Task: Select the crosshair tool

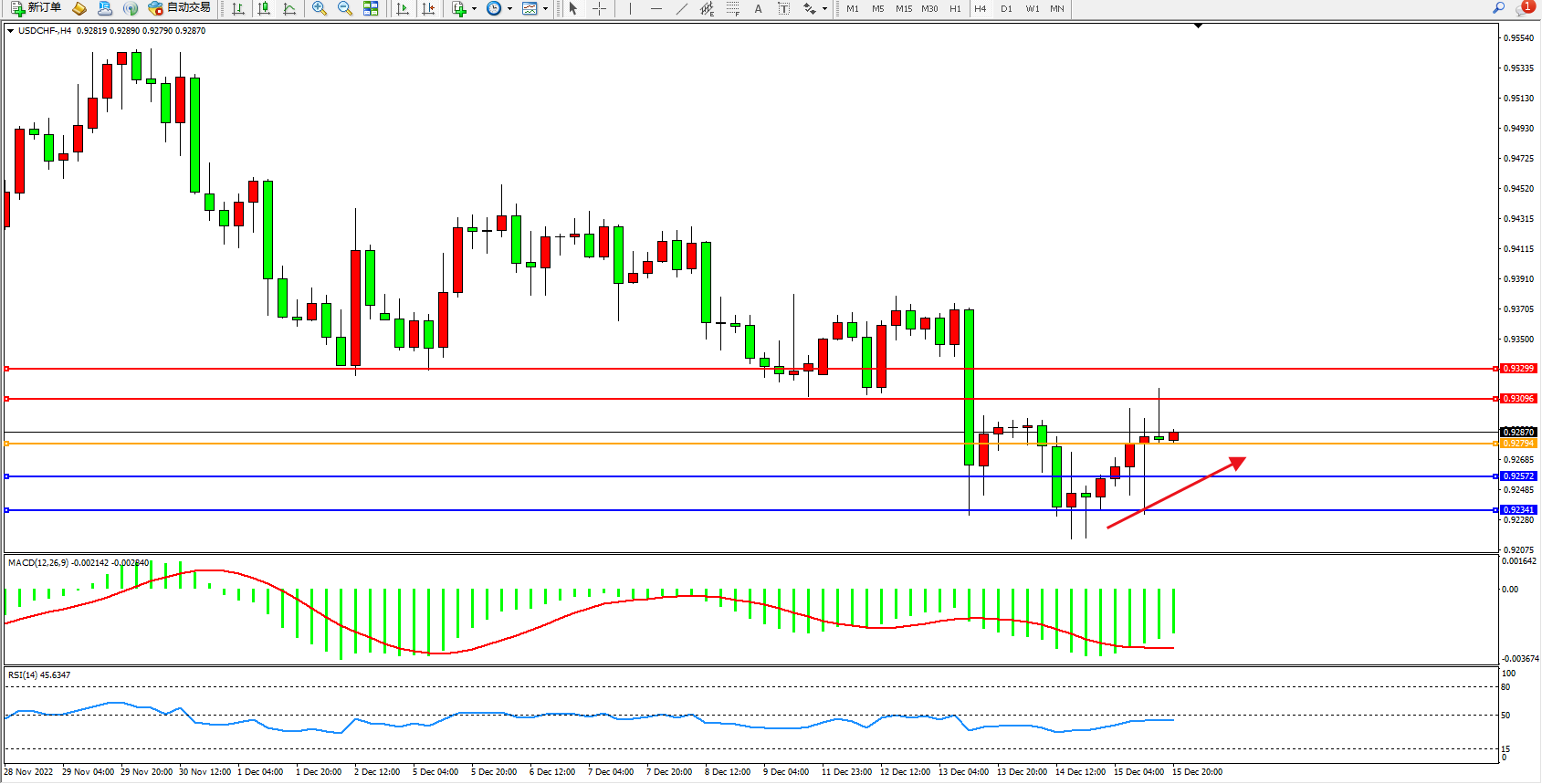Action: click(599, 8)
